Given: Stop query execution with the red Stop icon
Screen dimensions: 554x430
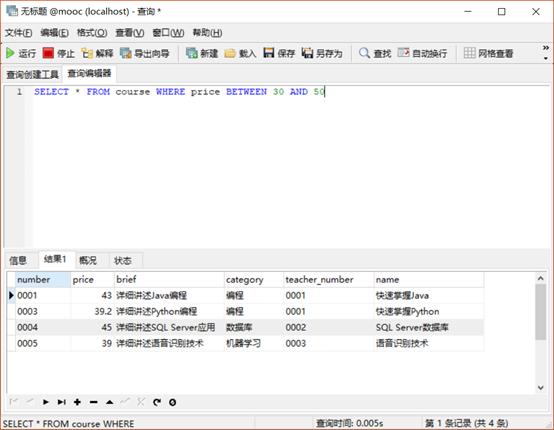Looking at the screenshot, I should coord(59,53).
